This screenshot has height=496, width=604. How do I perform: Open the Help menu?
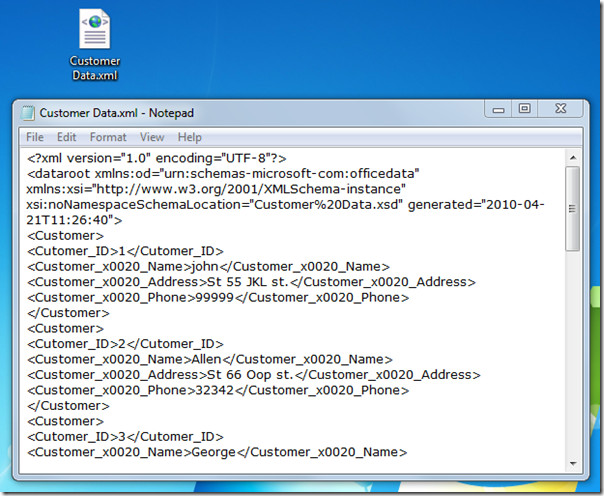tap(190, 137)
